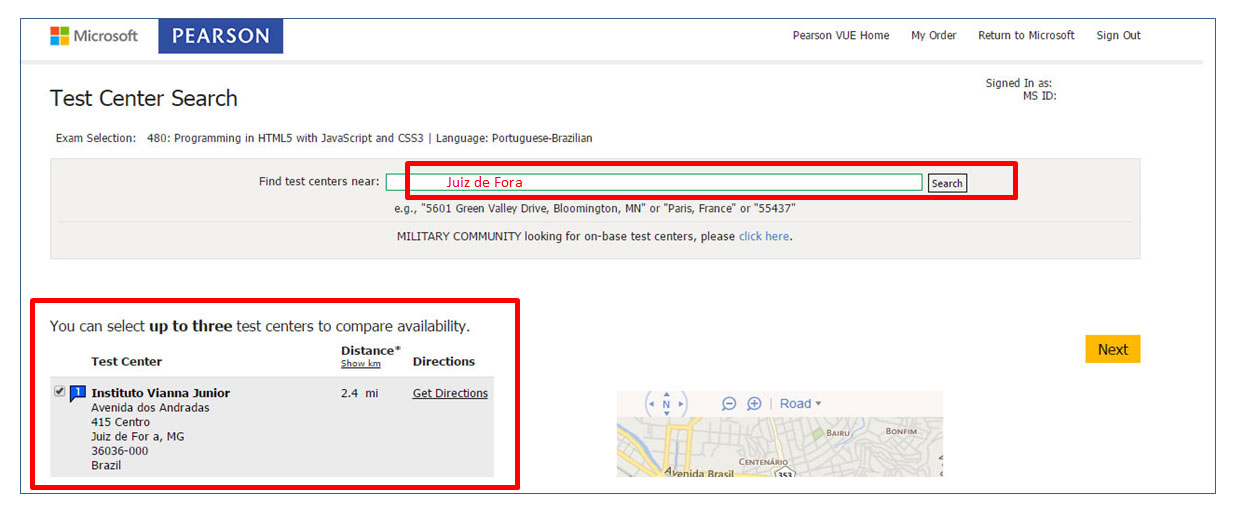The height and width of the screenshot is (509, 1233).
Task: Click the Pearson logo
Action: pyautogui.click(x=220, y=36)
